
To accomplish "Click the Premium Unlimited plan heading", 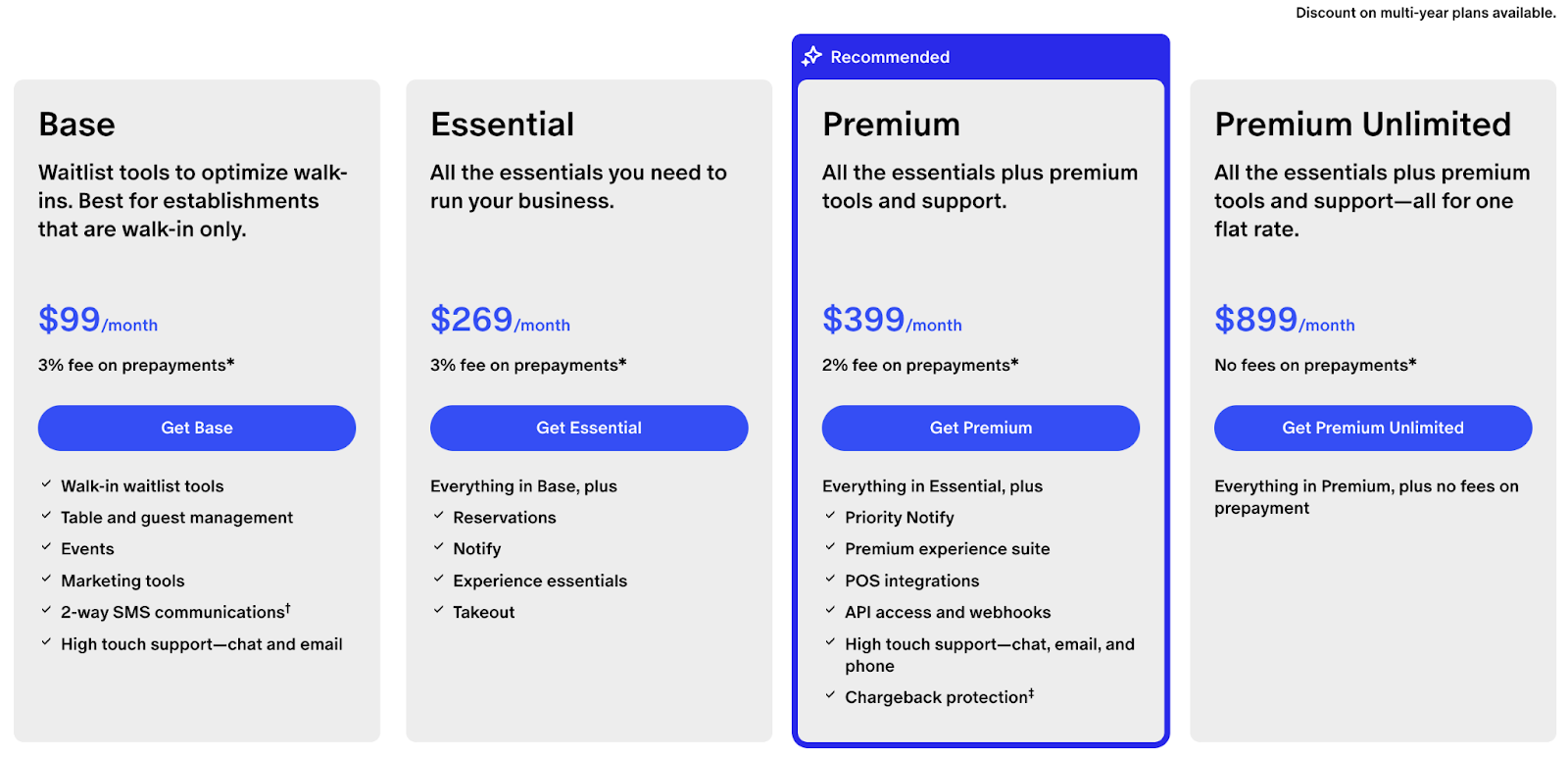I will [1362, 125].
